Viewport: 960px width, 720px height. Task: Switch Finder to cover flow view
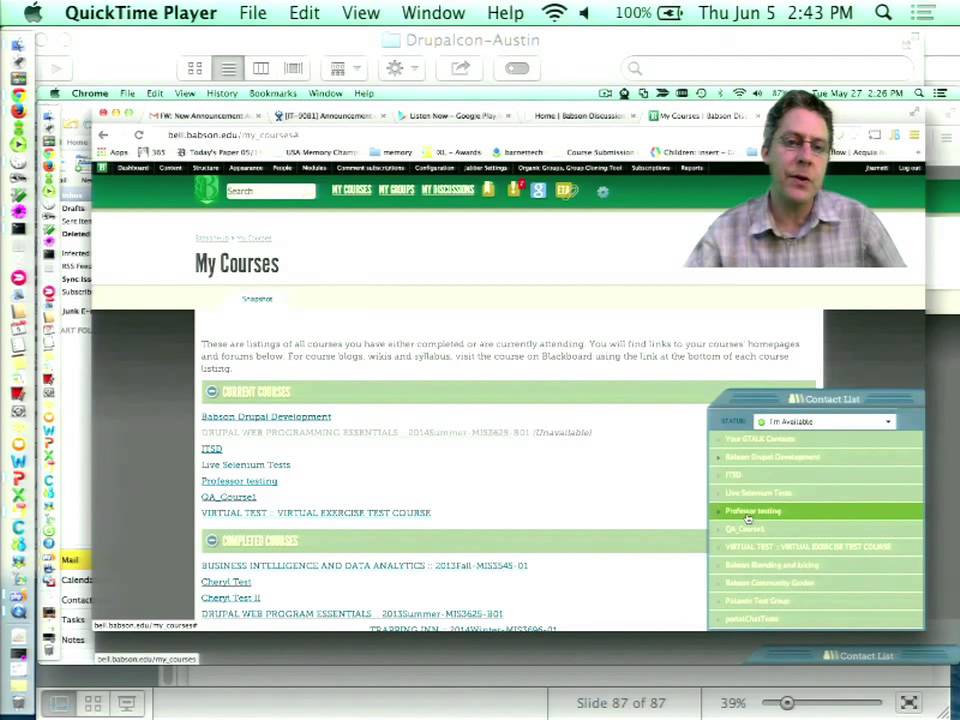(293, 68)
